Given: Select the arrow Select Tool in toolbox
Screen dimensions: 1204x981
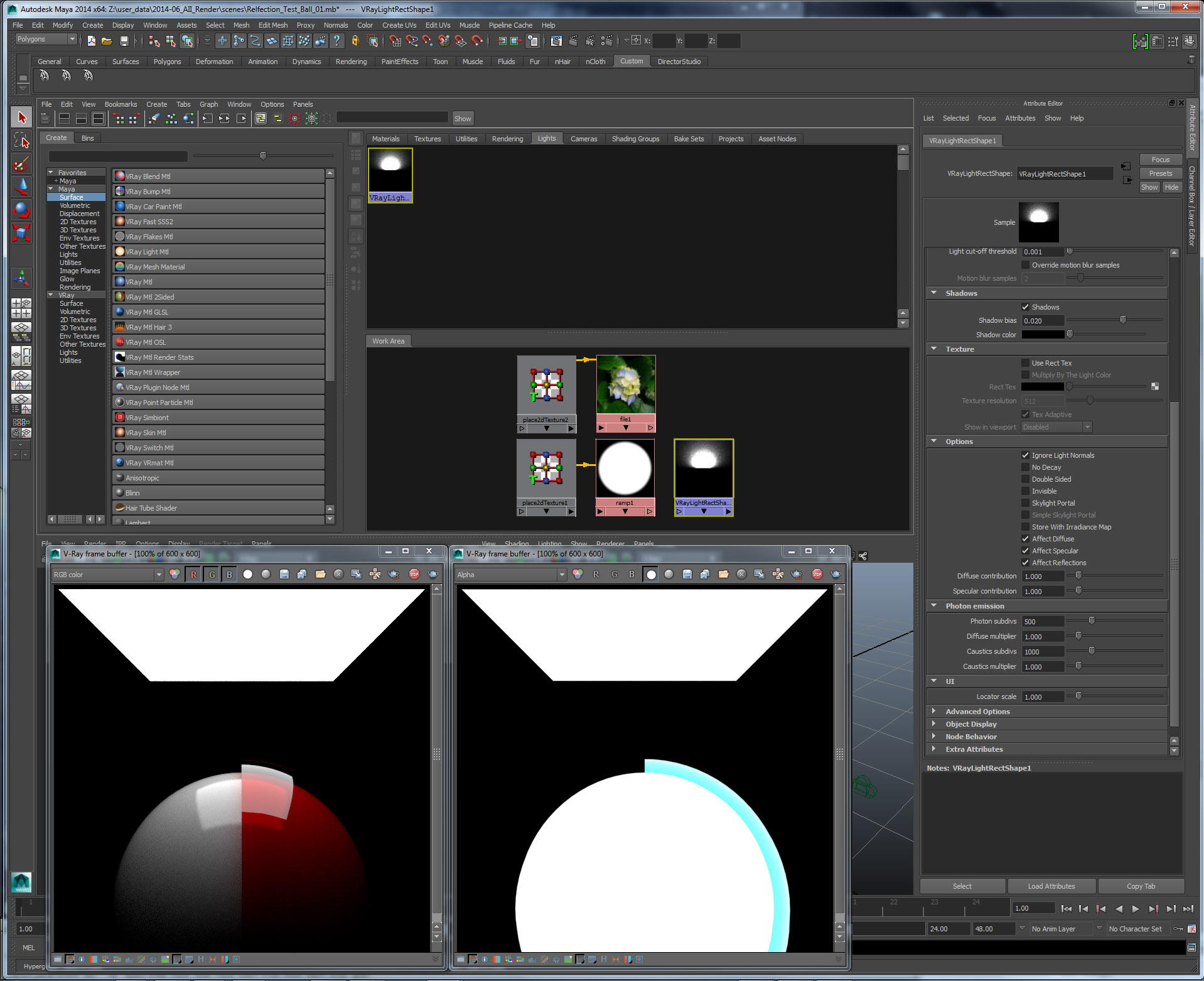Looking at the screenshot, I should [x=21, y=117].
